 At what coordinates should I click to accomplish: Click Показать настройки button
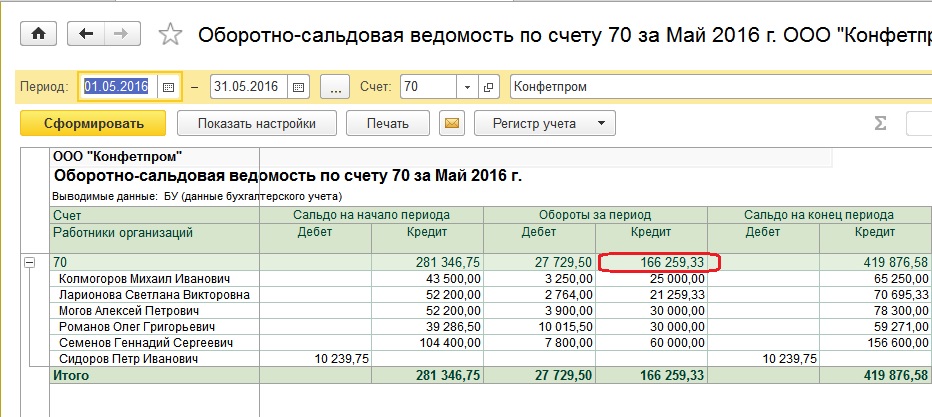[x=257, y=124]
